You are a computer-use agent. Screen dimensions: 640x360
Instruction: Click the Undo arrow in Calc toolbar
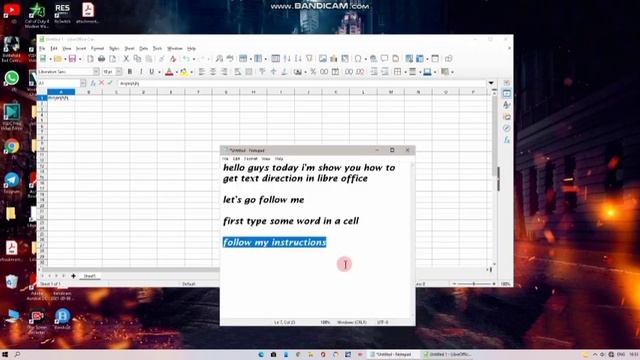pyautogui.click(x=186, y=59)
